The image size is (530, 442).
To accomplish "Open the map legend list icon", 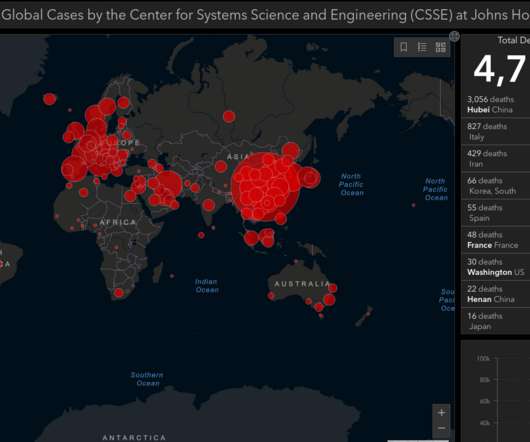I will [x=422, y=47].
